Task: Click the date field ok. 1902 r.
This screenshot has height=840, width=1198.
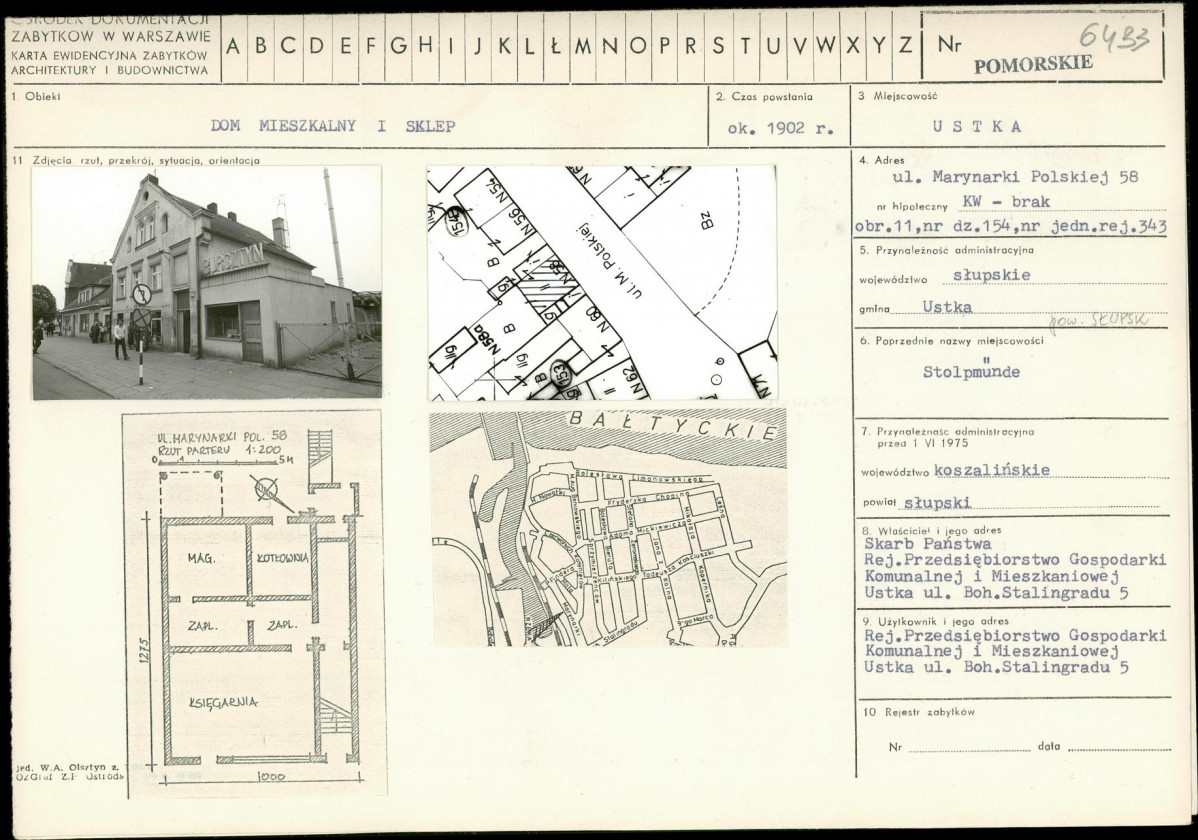Action: [780, 128]
